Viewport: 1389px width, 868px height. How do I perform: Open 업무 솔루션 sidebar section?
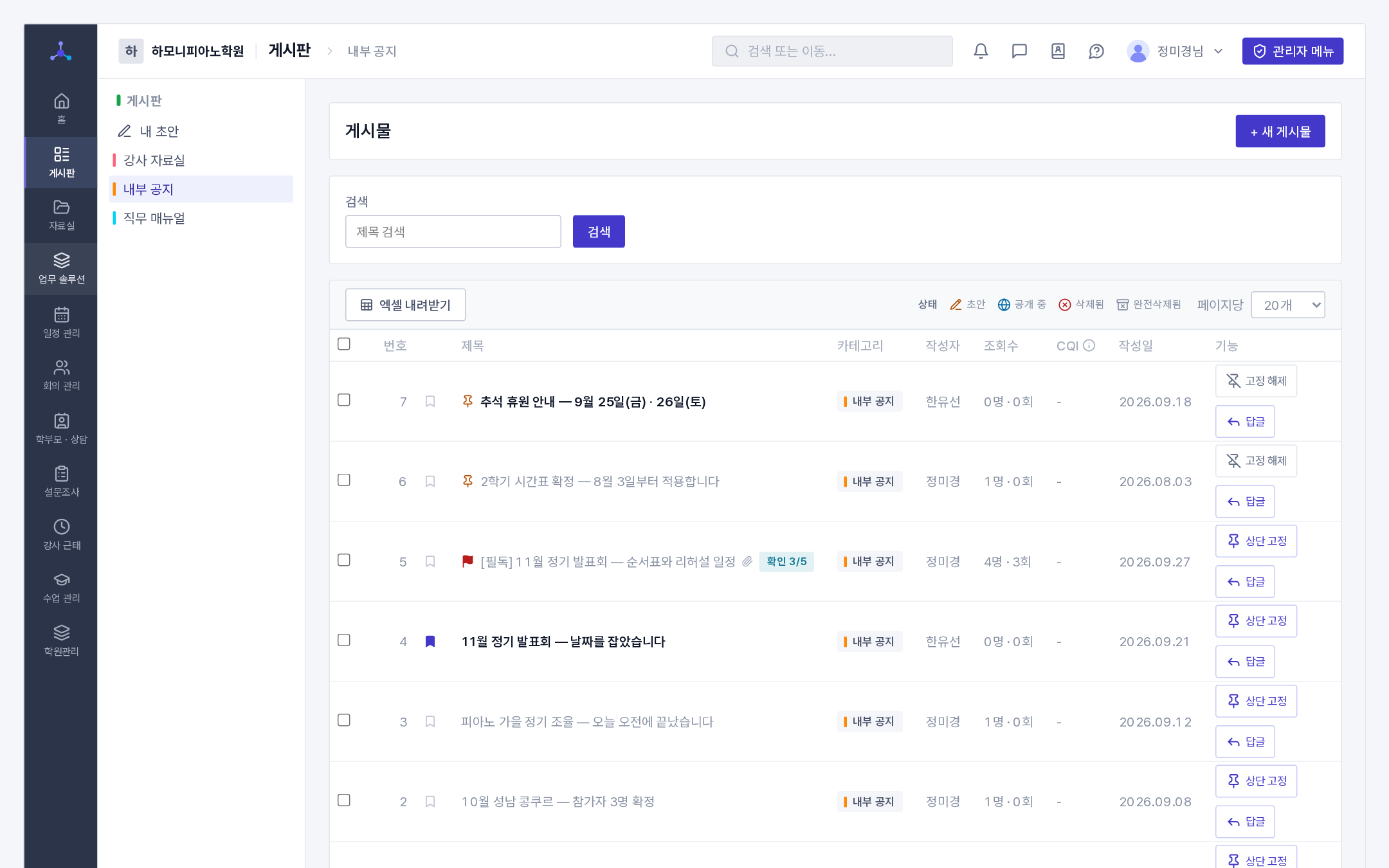click(61, 269)
